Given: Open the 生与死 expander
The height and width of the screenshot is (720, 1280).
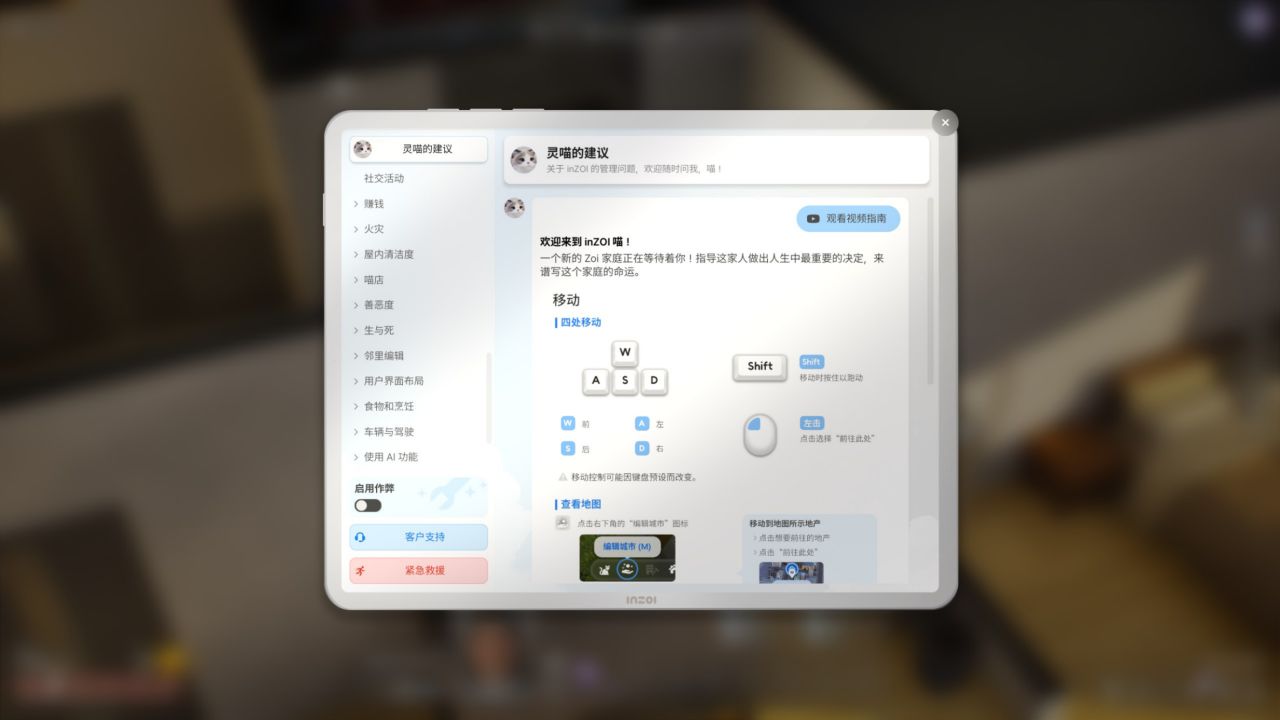Looking at the screenshot, I should pyautogui.click(x=374, y=330).
